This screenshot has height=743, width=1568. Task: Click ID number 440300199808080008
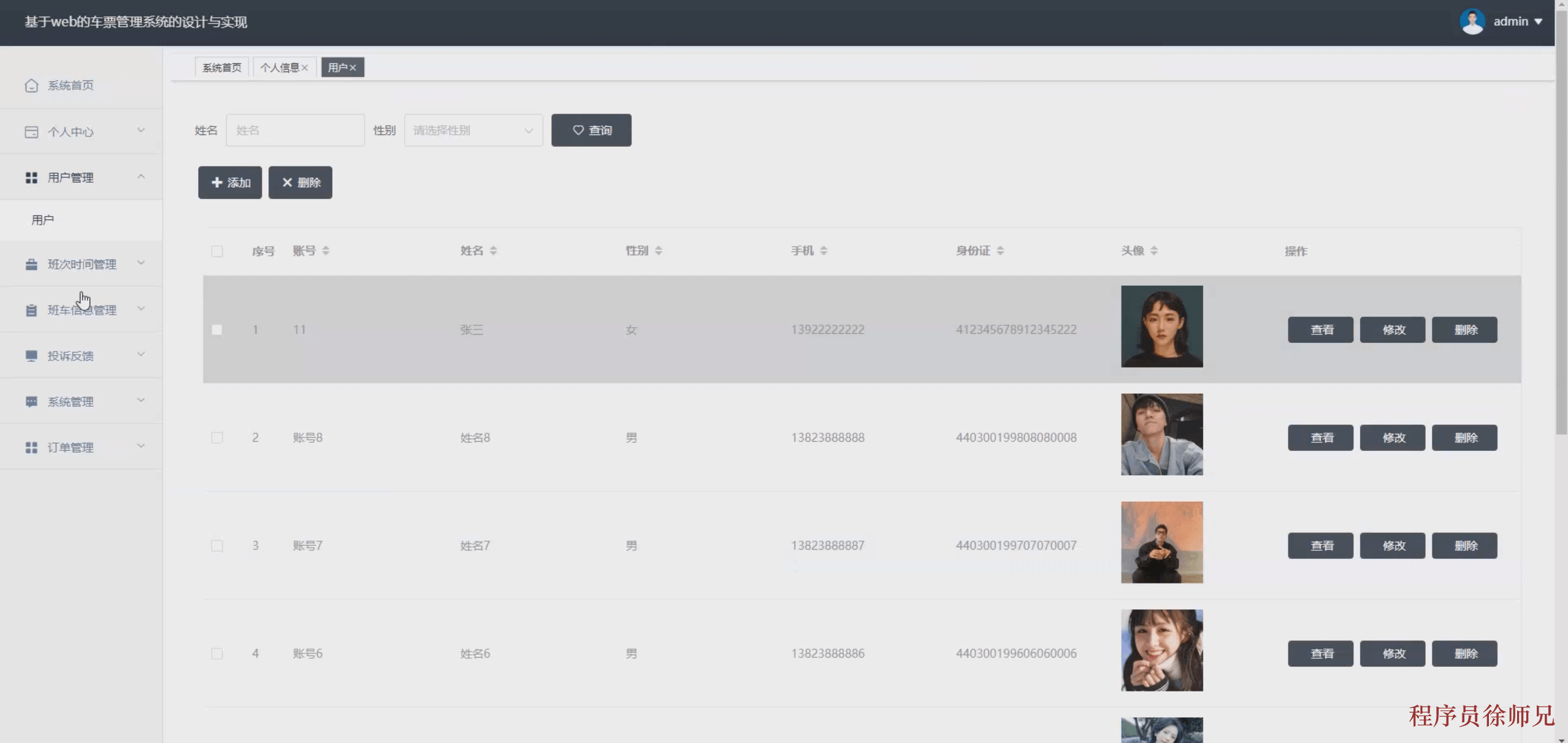click(1016, 438)
